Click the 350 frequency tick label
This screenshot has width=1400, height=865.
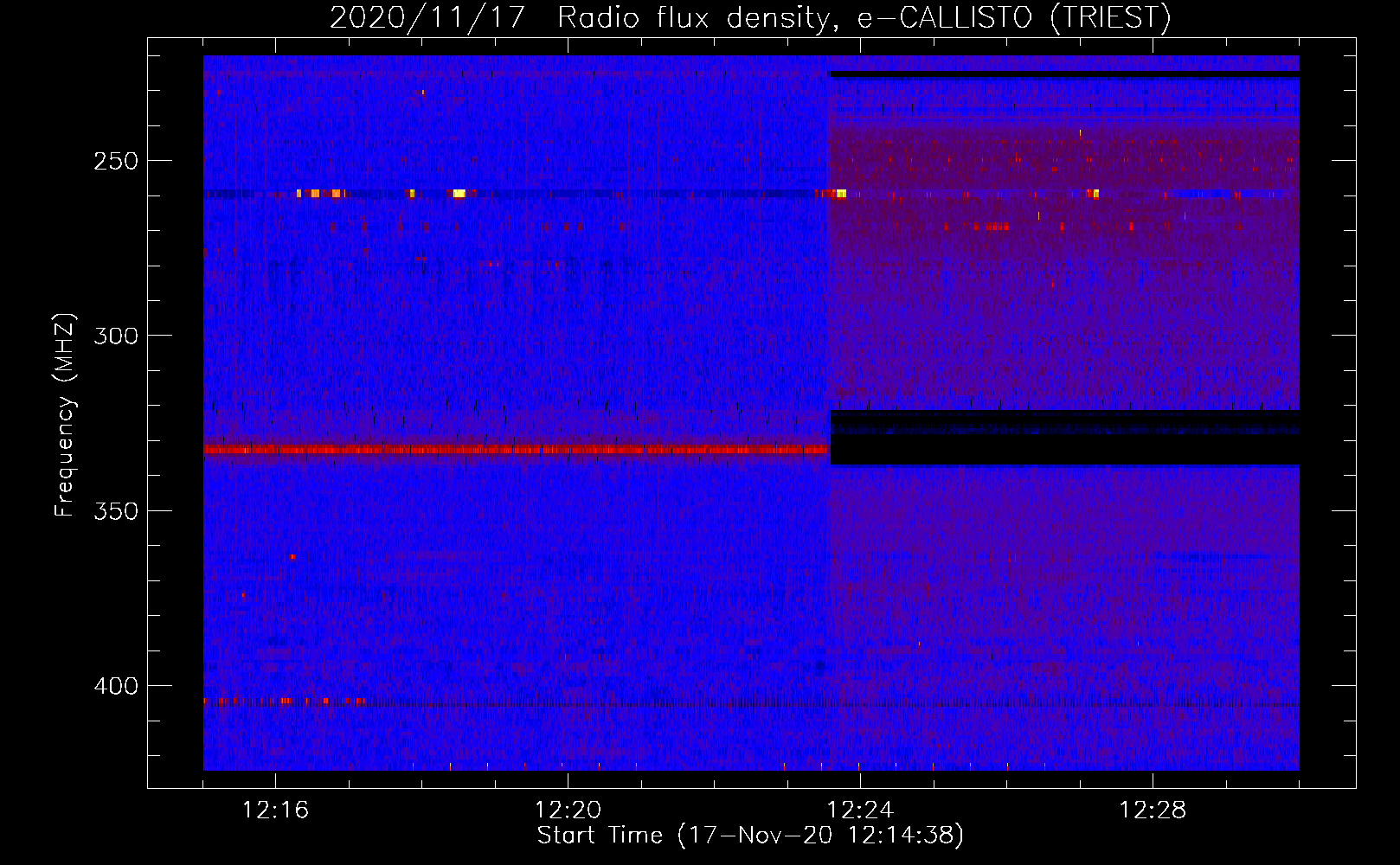116,511
